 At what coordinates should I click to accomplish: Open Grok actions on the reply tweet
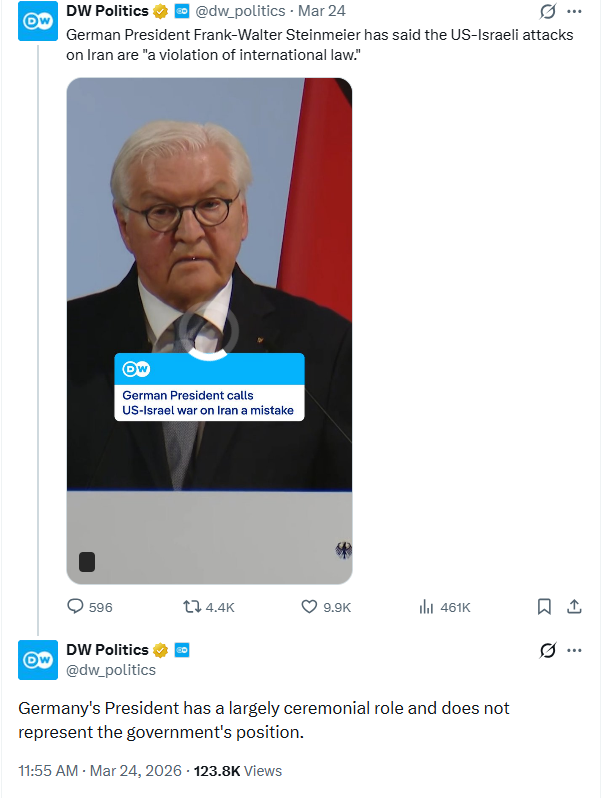(547, 650)
